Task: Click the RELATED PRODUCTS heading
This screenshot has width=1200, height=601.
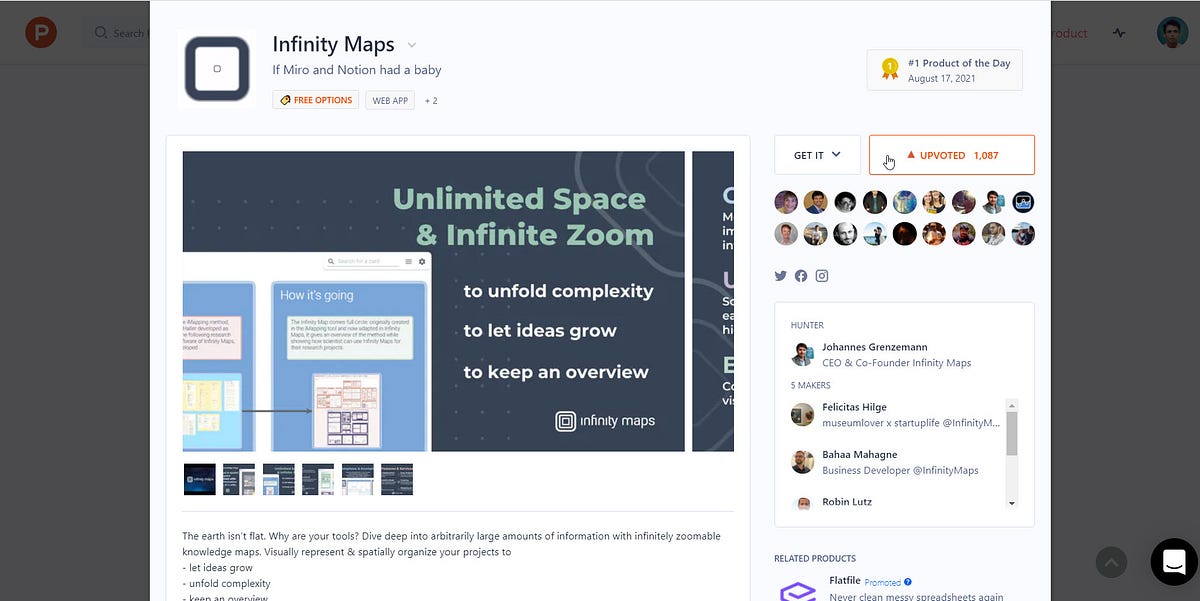Action: click(x=815, y=558)
